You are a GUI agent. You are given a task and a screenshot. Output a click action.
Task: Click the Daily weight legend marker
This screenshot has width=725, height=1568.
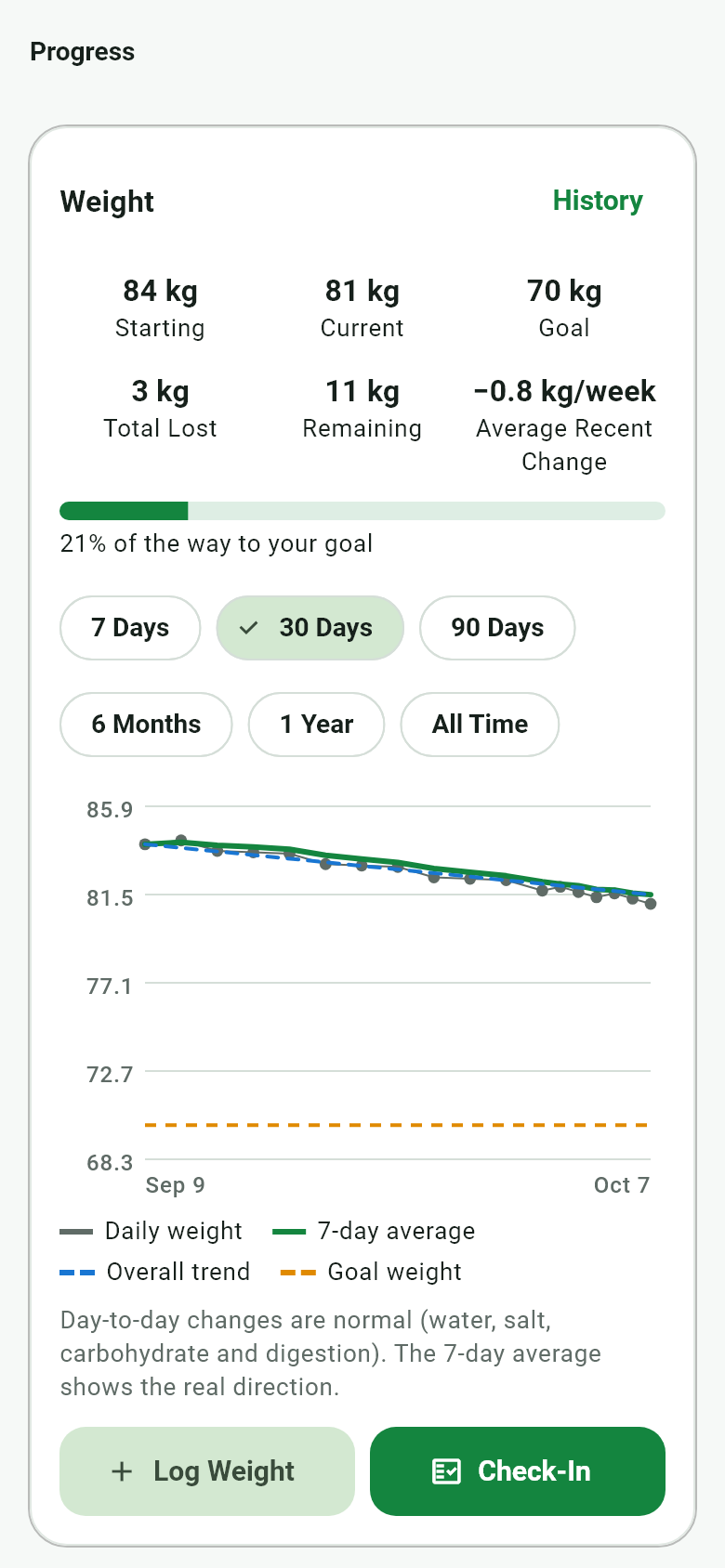click(x=76, y=1232)
